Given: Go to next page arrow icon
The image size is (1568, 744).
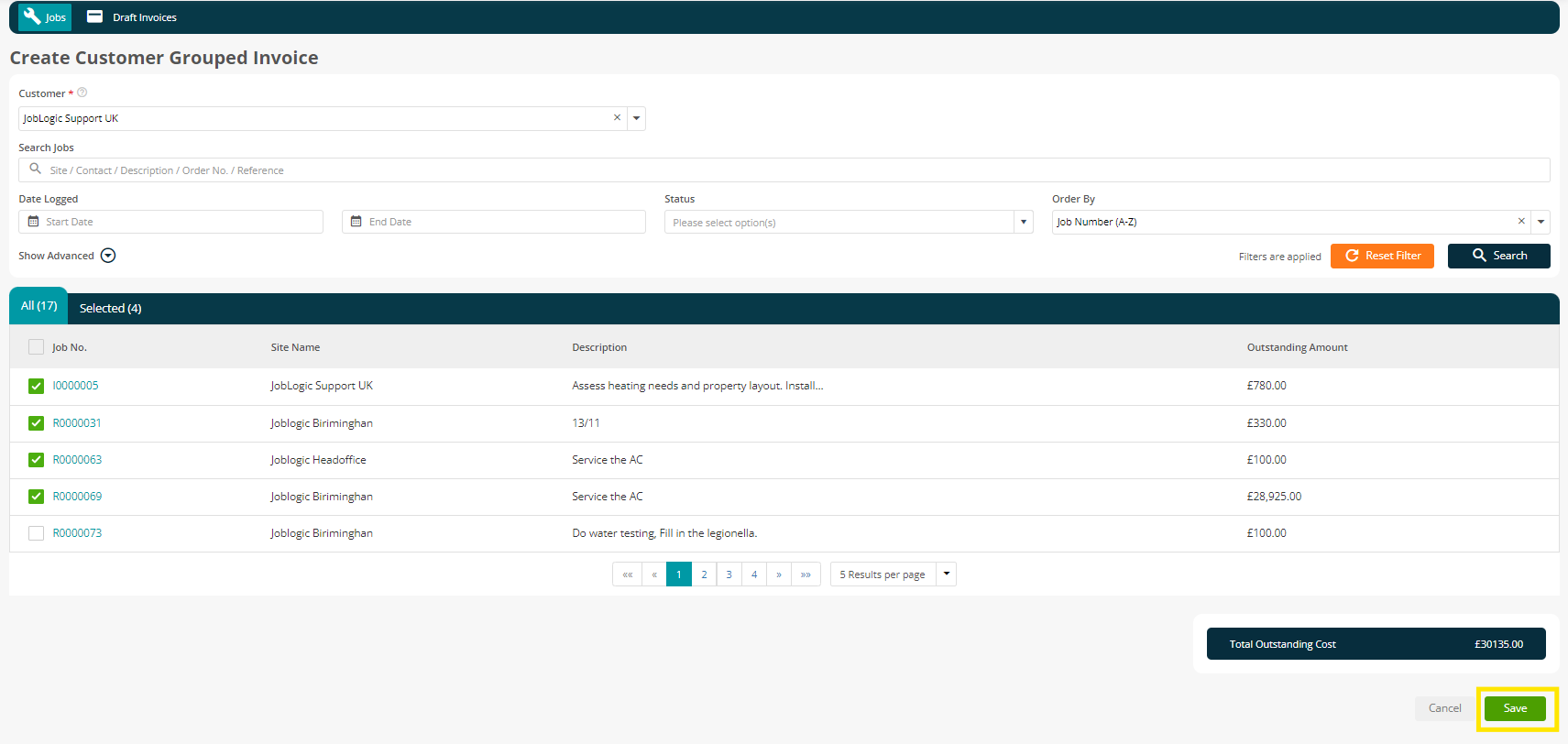Looking at the screenshot, I should click(779, 574).
